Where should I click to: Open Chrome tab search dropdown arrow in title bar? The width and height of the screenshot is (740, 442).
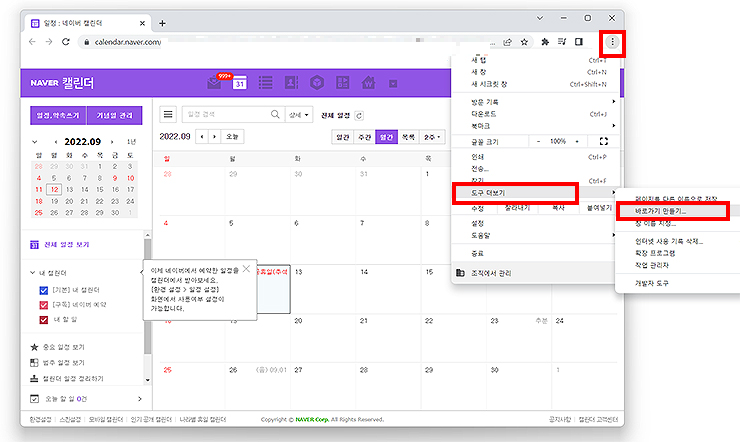[x=540, y=18]
